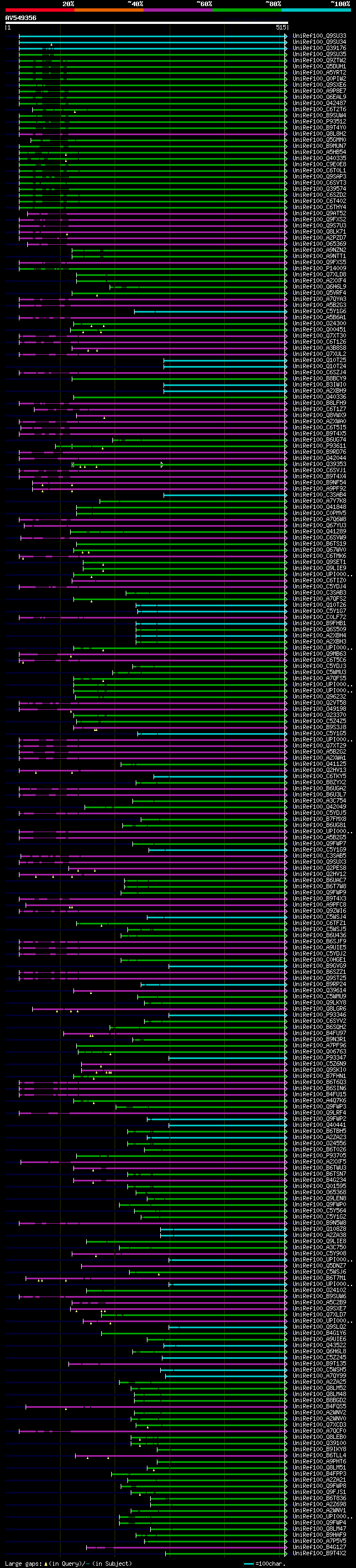Select the UniRef100_Q8LK71 label
Screen dimensions: 356x1568
point(319,231)
